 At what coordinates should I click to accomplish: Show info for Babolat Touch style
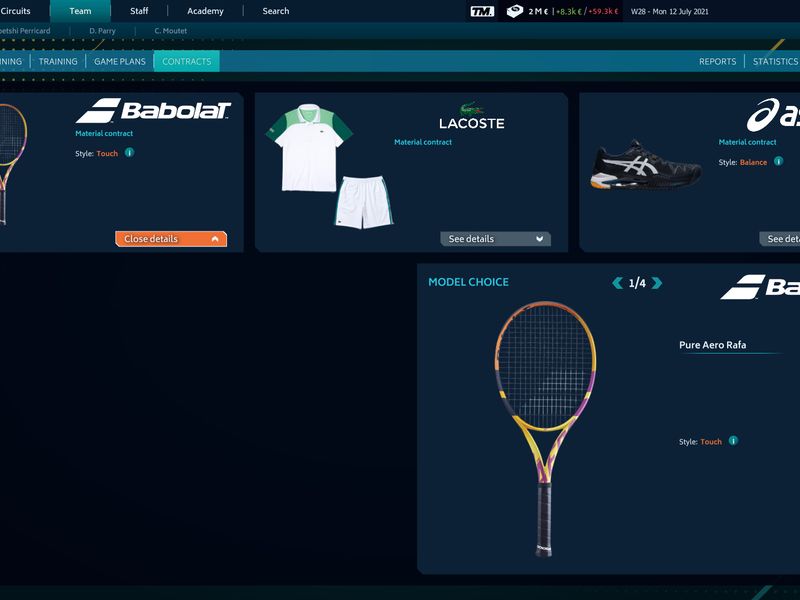point(130,153)
